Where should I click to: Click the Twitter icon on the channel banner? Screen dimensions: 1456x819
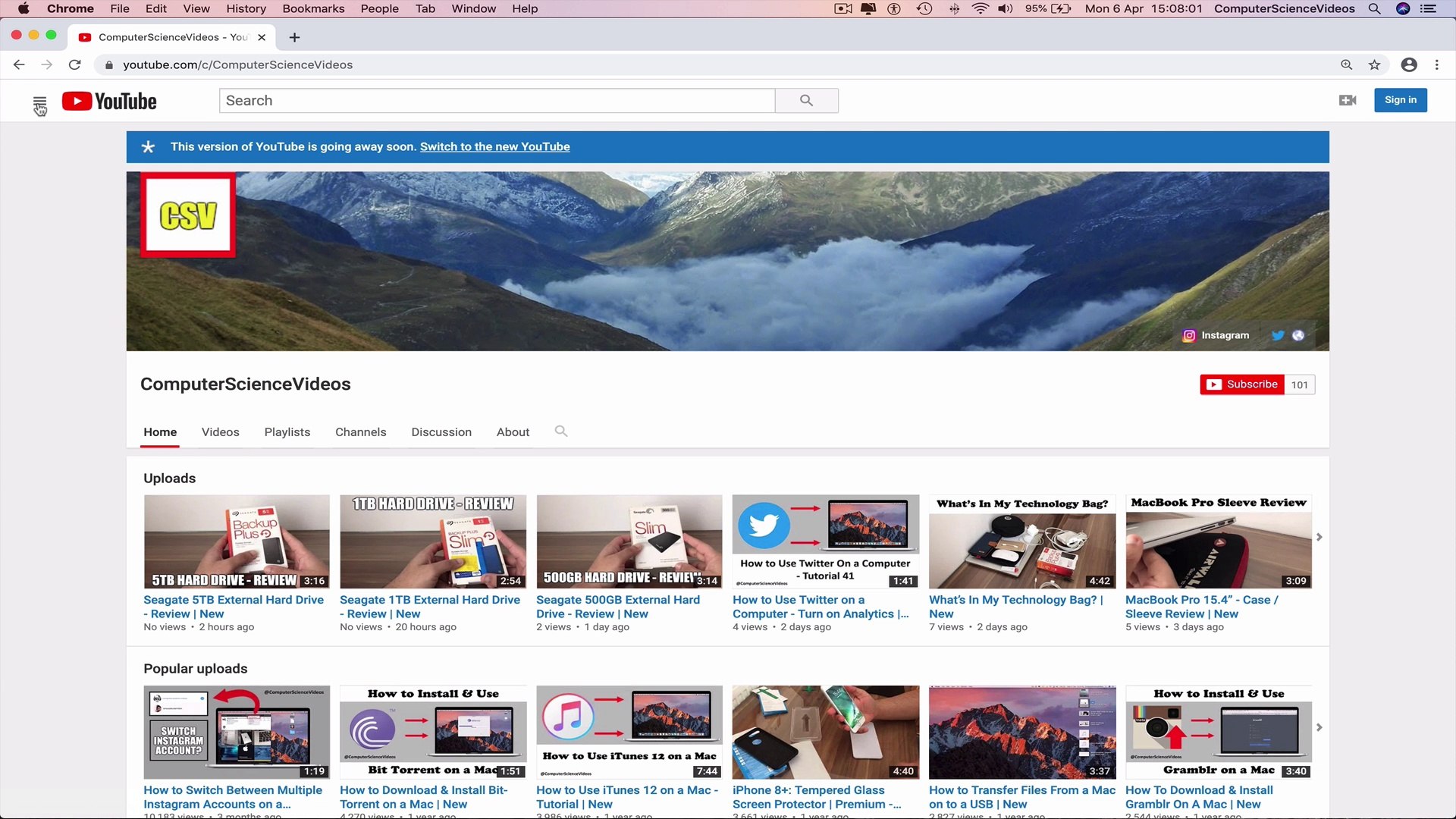[1278, 334]
